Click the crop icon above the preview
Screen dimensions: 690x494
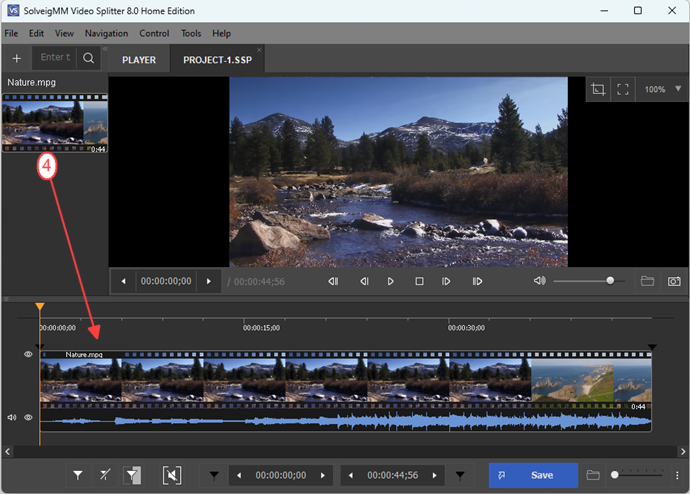[x=598, y=89]
